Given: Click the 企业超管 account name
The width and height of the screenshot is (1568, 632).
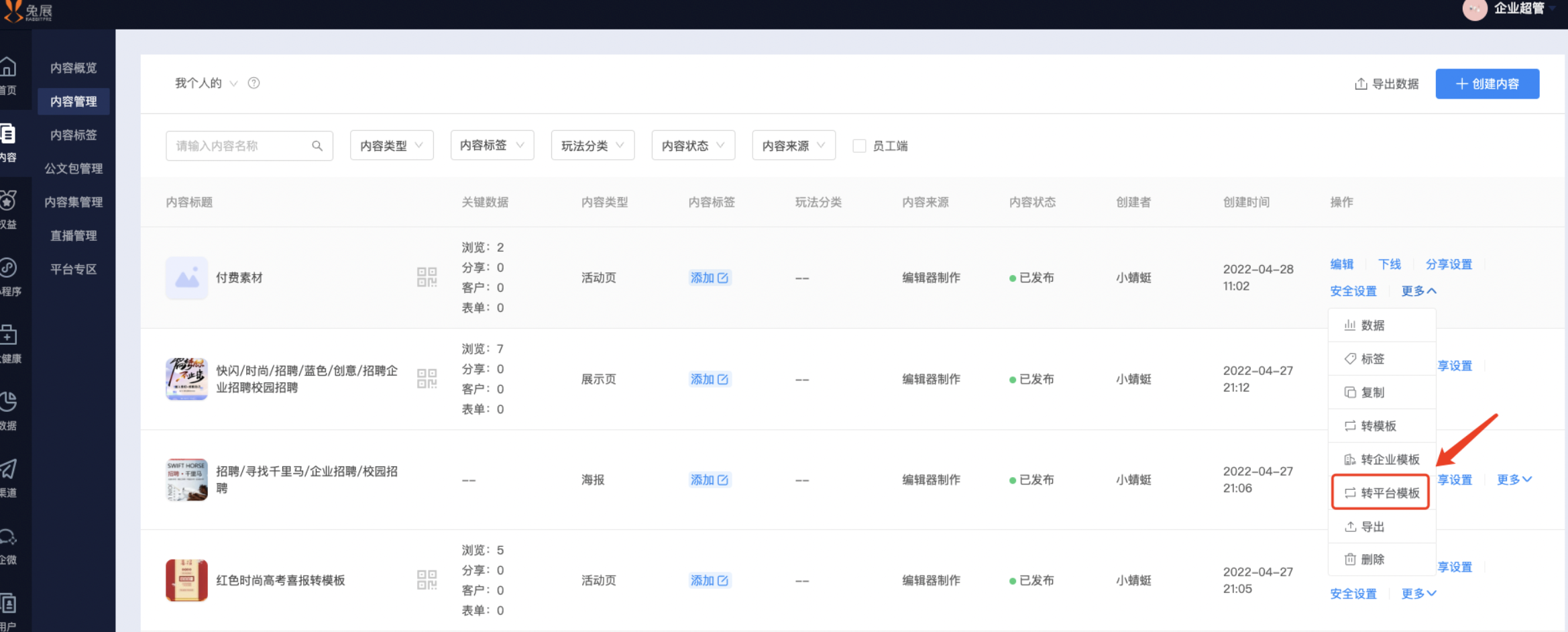Looking at the screenshot, I should (x=1519, y=8).
